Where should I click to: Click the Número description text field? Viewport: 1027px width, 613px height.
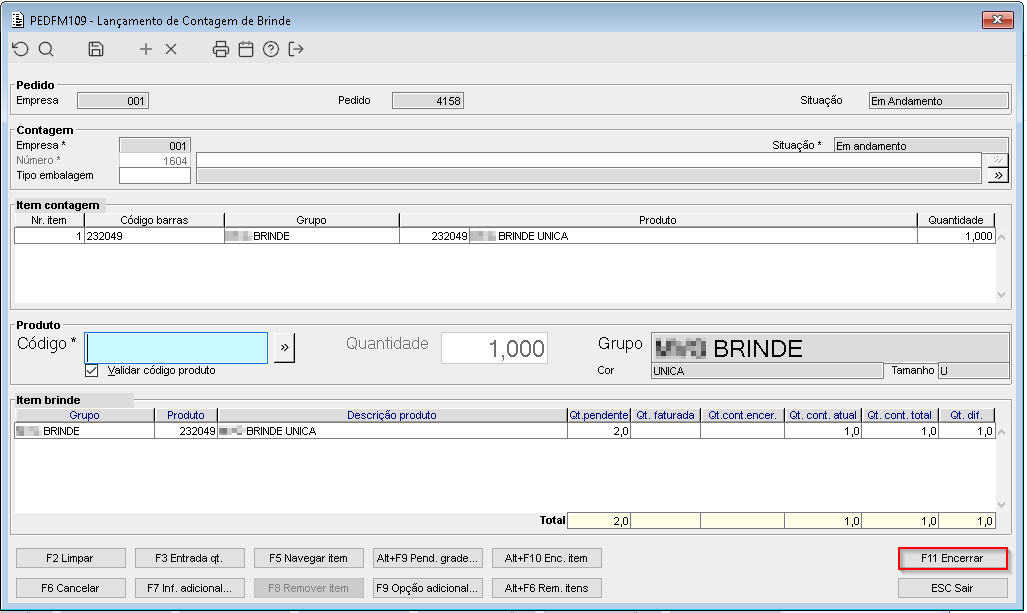pos(589,160)
